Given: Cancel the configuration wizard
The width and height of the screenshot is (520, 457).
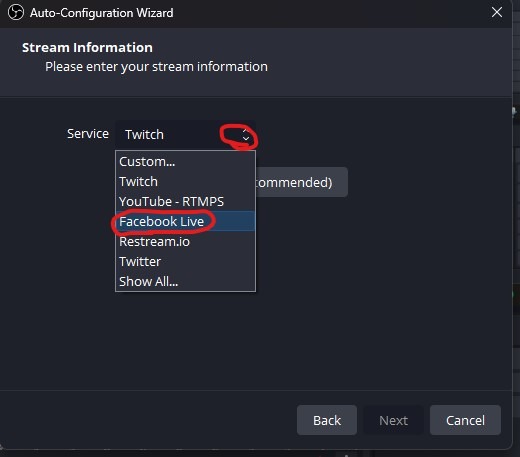Looking at the screenshot, I should coord(465,420).
